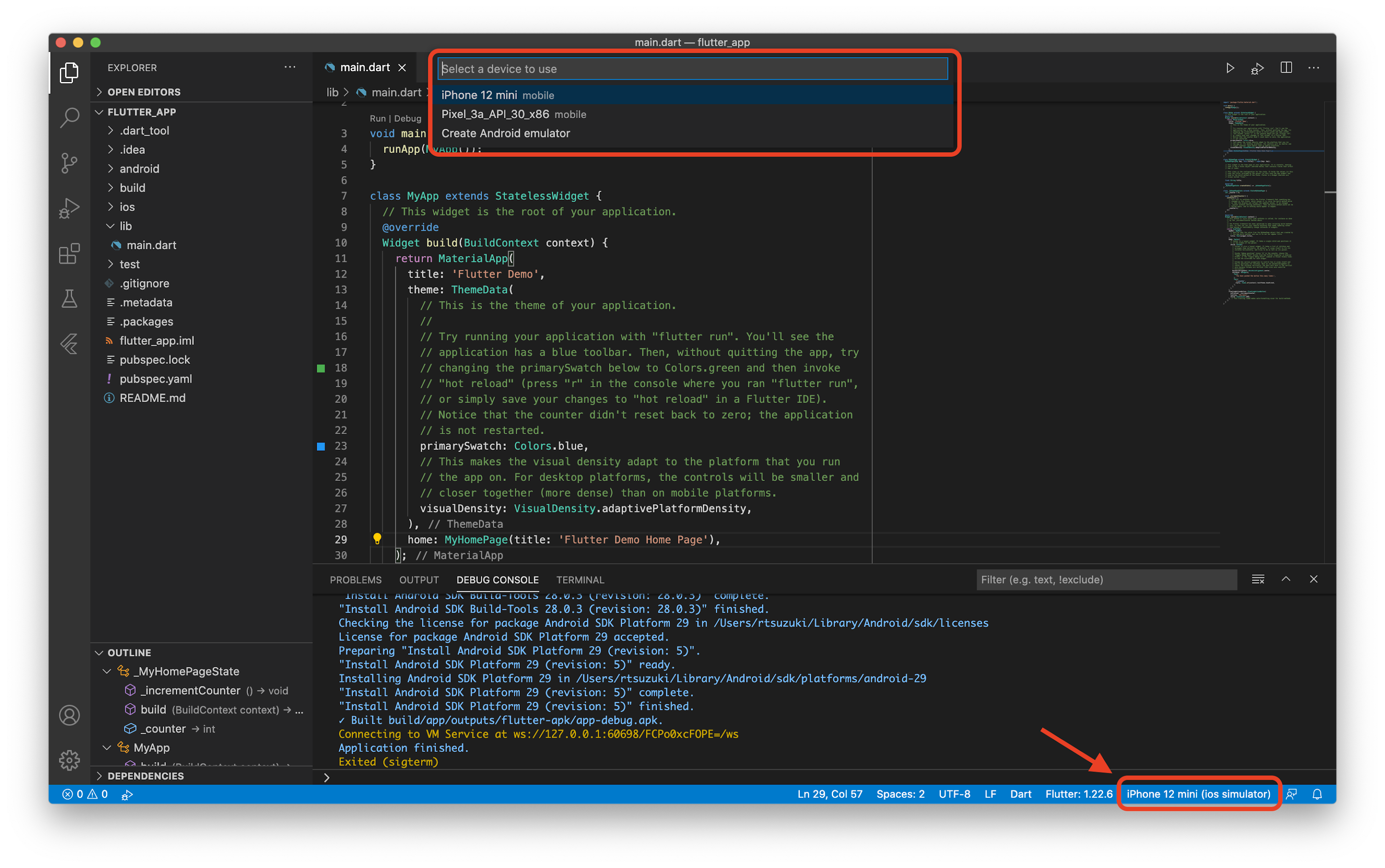The image size is (1385, 868).
Task: Click the Run code lens above main
Action: (x=378, y=118)
